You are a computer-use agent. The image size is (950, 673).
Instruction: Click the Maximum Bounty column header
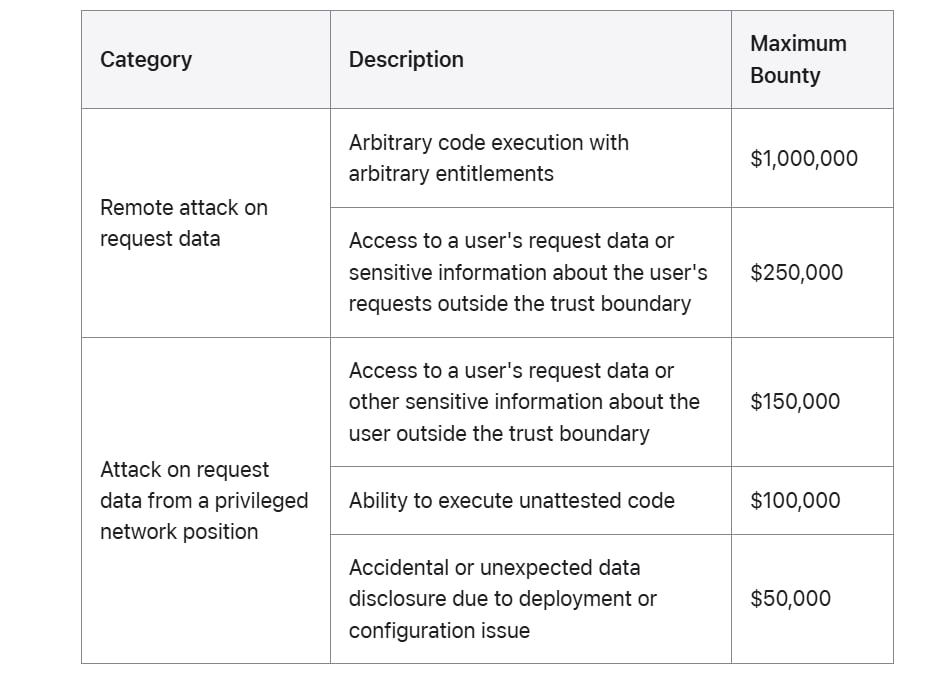(798, 59)
